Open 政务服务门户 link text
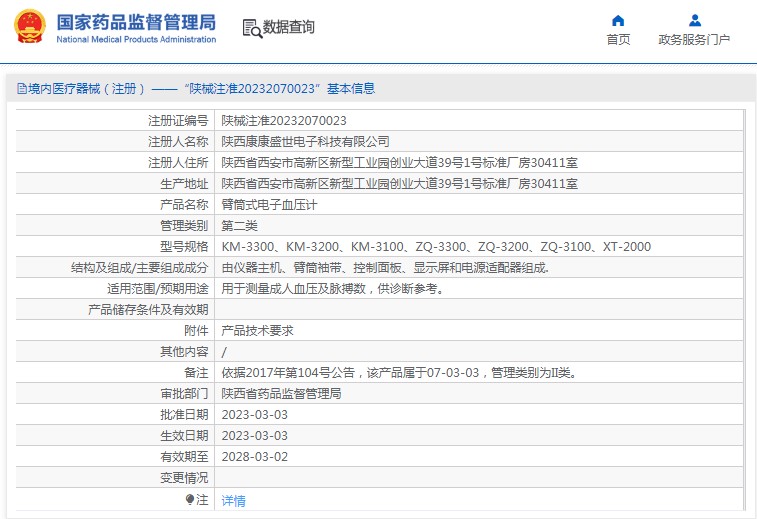 click(x=694, y=40)
